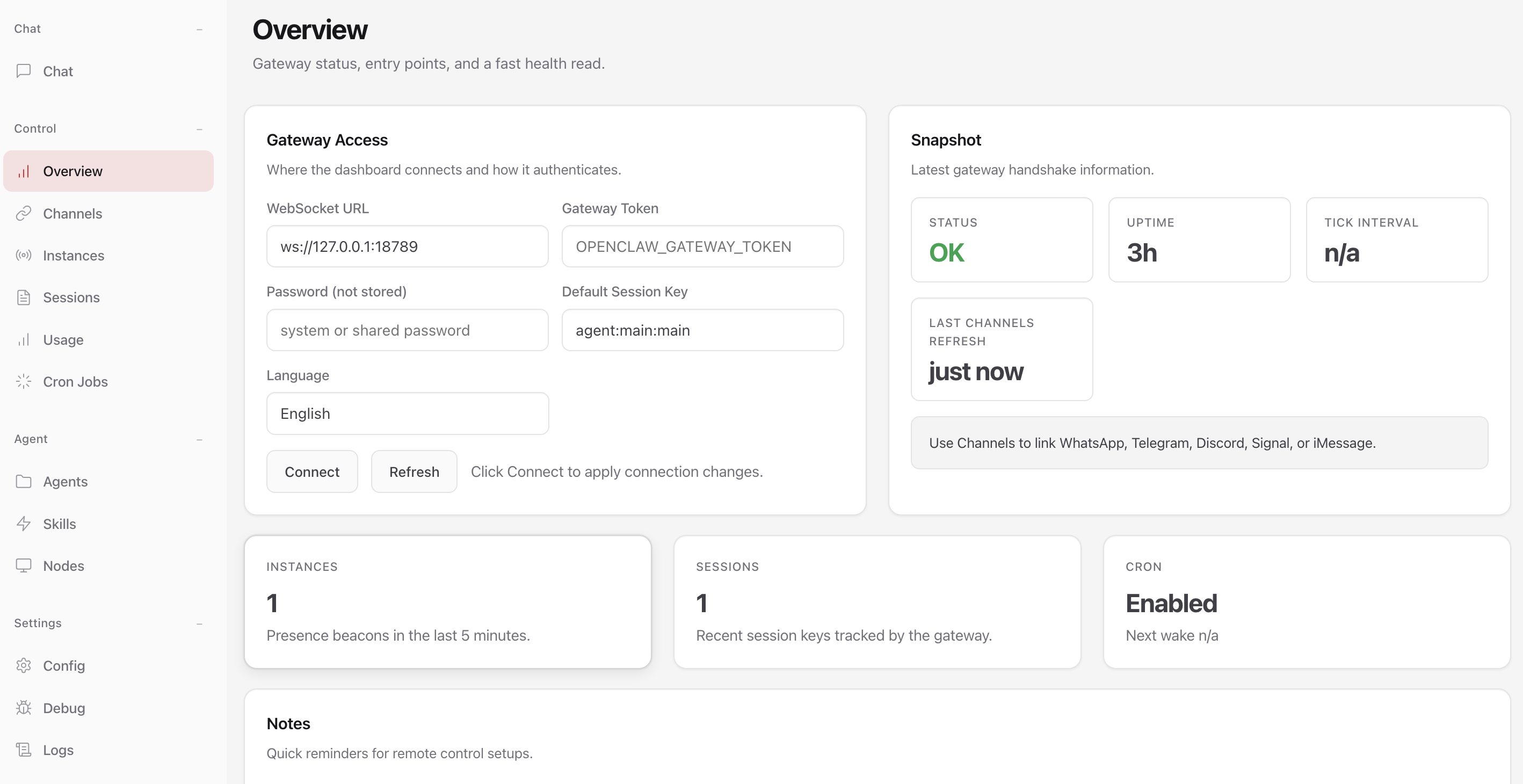Click the Debug bug icon
This screenshot has width=1523, height=784.
[x=24, y=708]
